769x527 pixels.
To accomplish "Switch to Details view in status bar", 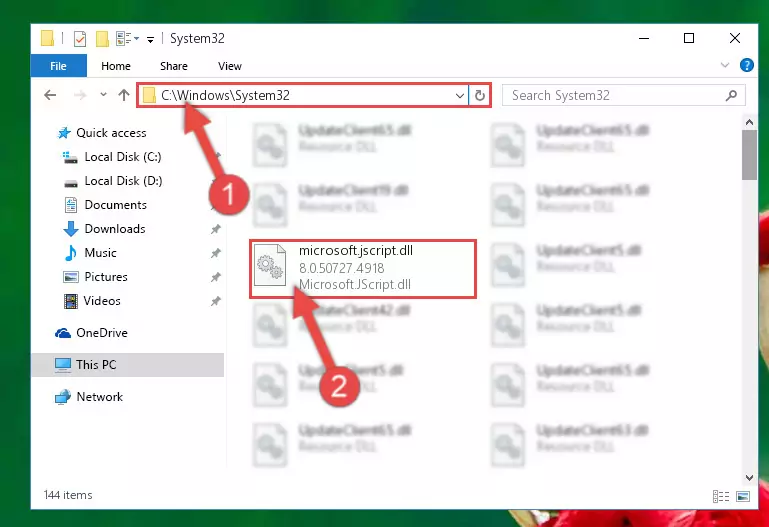I will pos(720,497).
